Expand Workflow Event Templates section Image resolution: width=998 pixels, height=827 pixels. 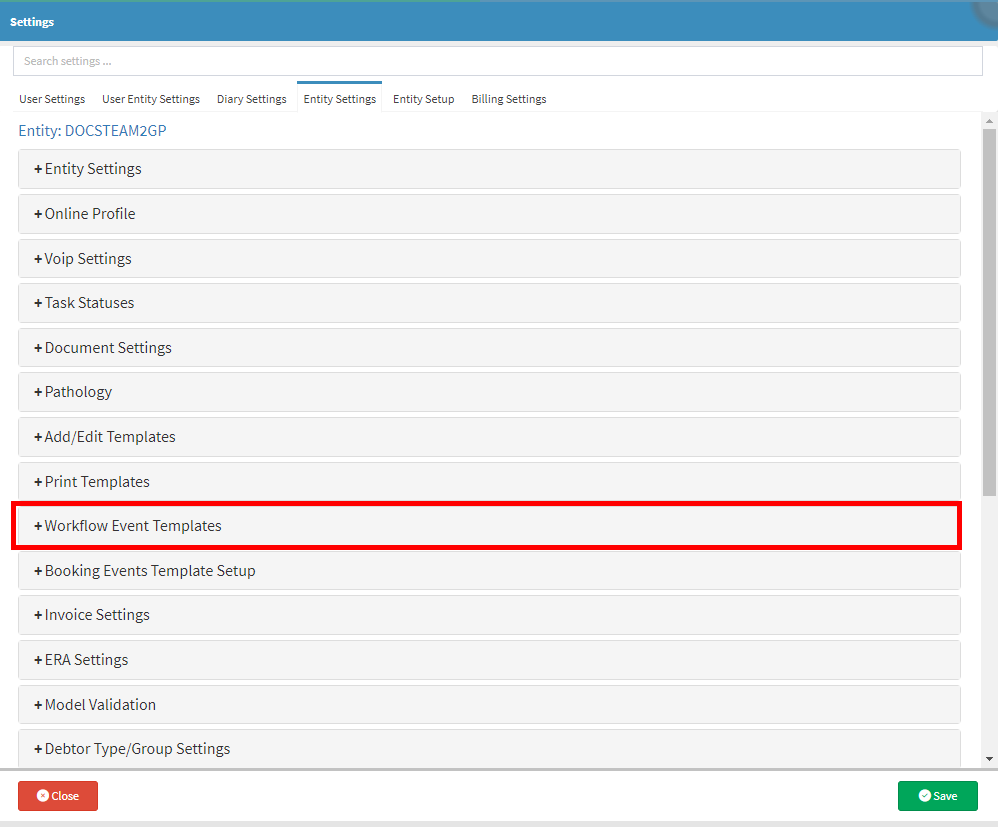click(133, 526)
